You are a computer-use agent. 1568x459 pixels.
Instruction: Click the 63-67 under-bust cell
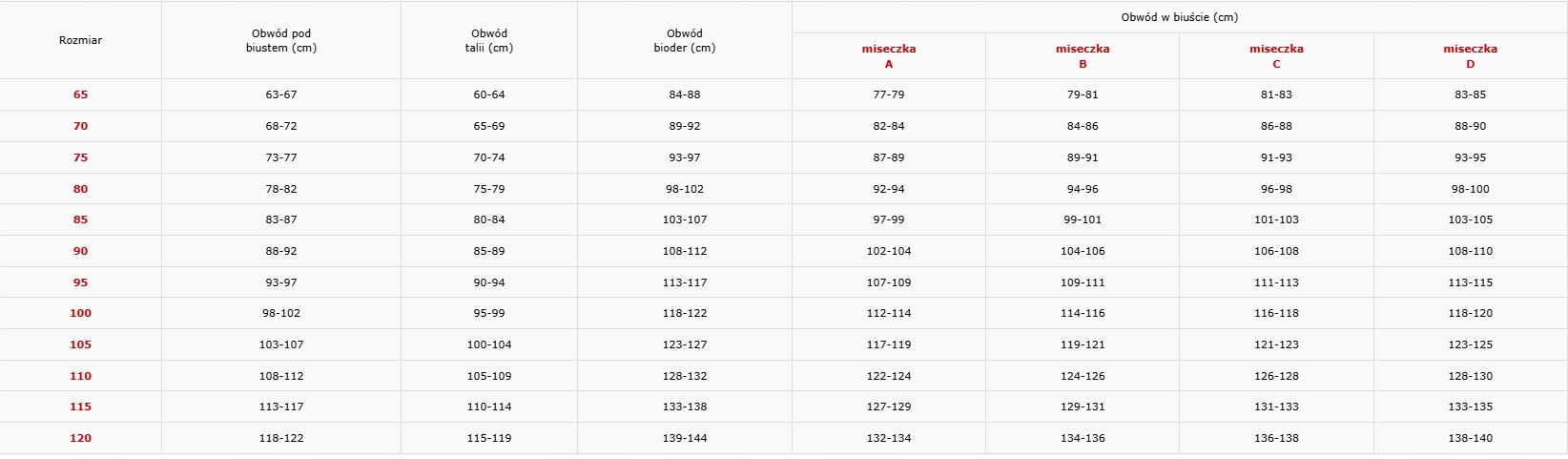pyautogui.click(x=281, y=94)
